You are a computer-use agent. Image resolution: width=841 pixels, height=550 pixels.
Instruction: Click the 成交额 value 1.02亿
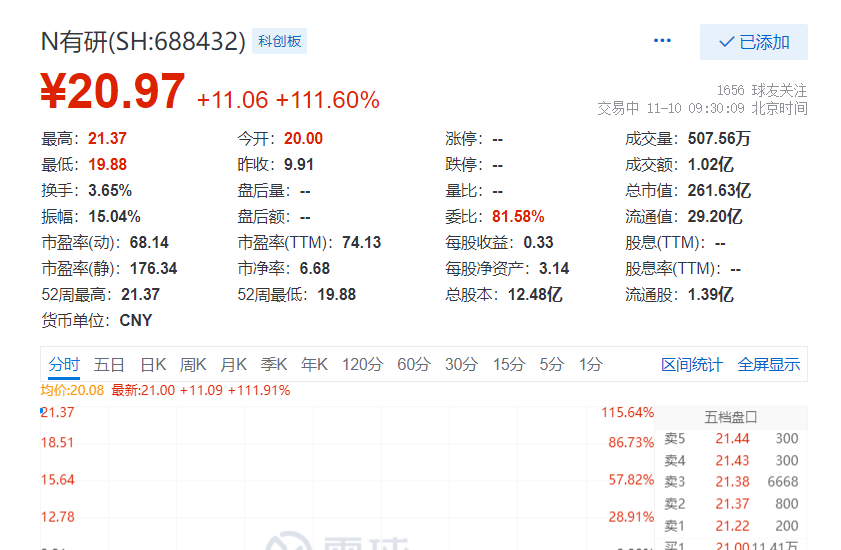pos(711,164)
